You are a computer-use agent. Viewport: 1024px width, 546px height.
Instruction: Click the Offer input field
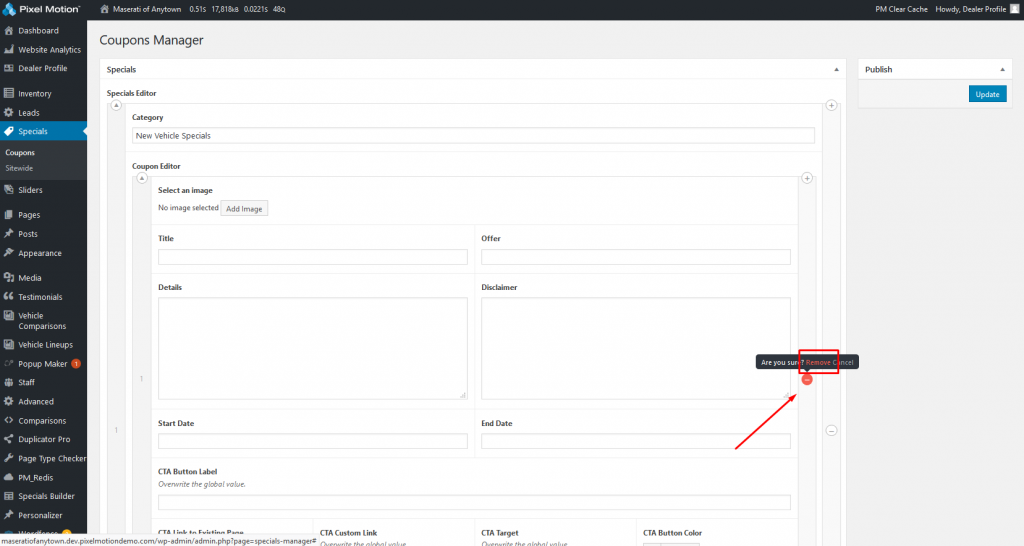(636, 257)
